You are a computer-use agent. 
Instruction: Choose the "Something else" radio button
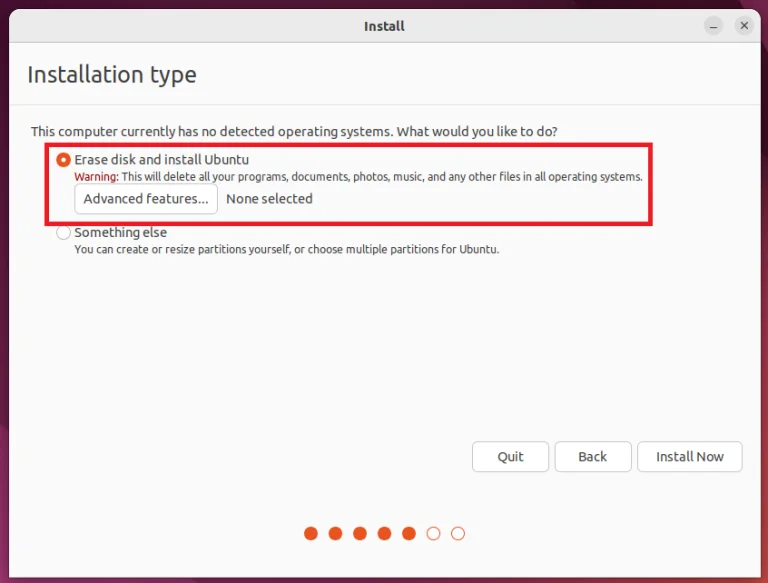(64, 233)
